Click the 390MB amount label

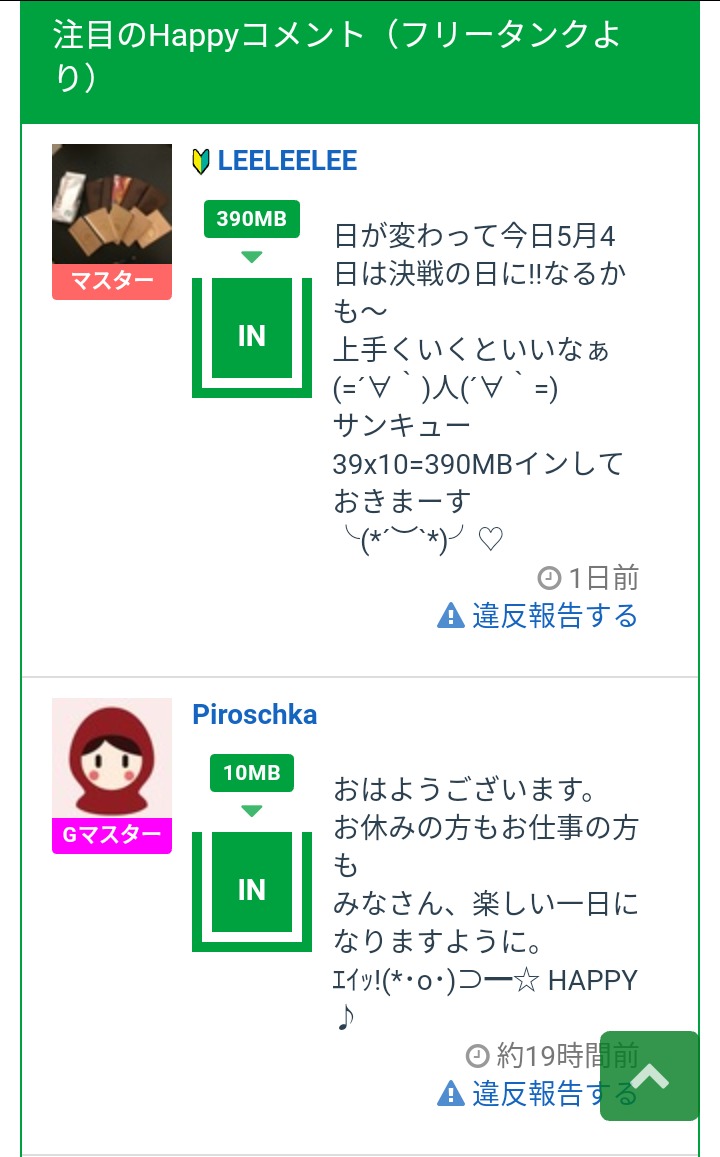coord(252,219)
